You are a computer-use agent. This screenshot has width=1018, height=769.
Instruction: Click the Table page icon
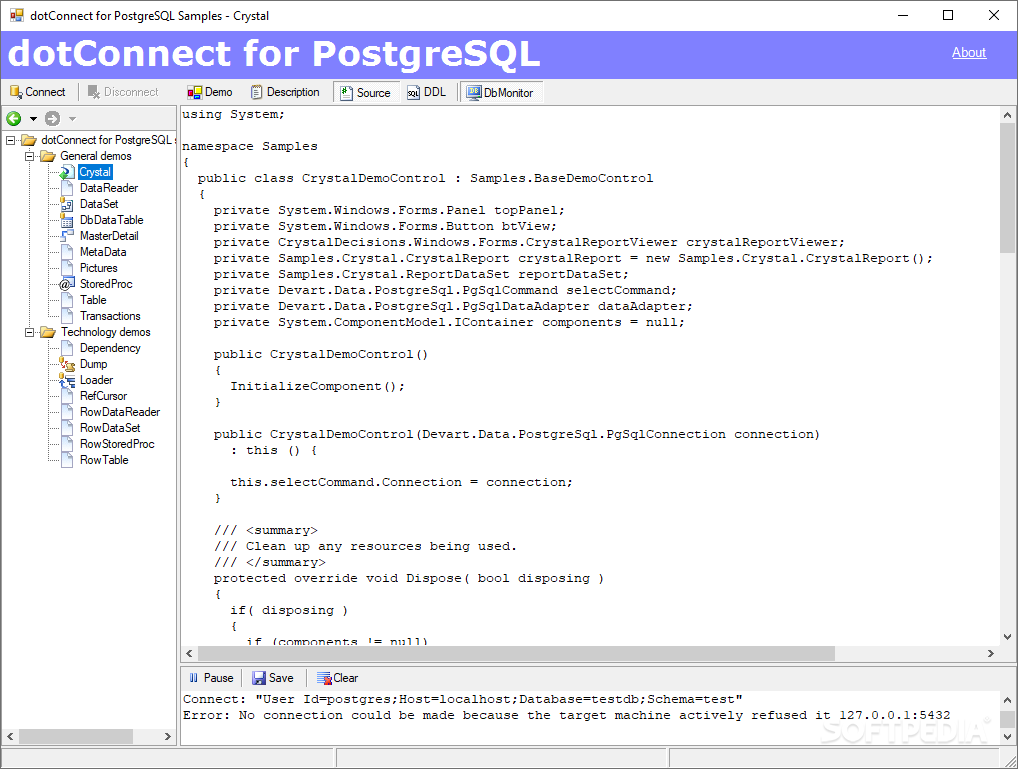tap(67, 300)
